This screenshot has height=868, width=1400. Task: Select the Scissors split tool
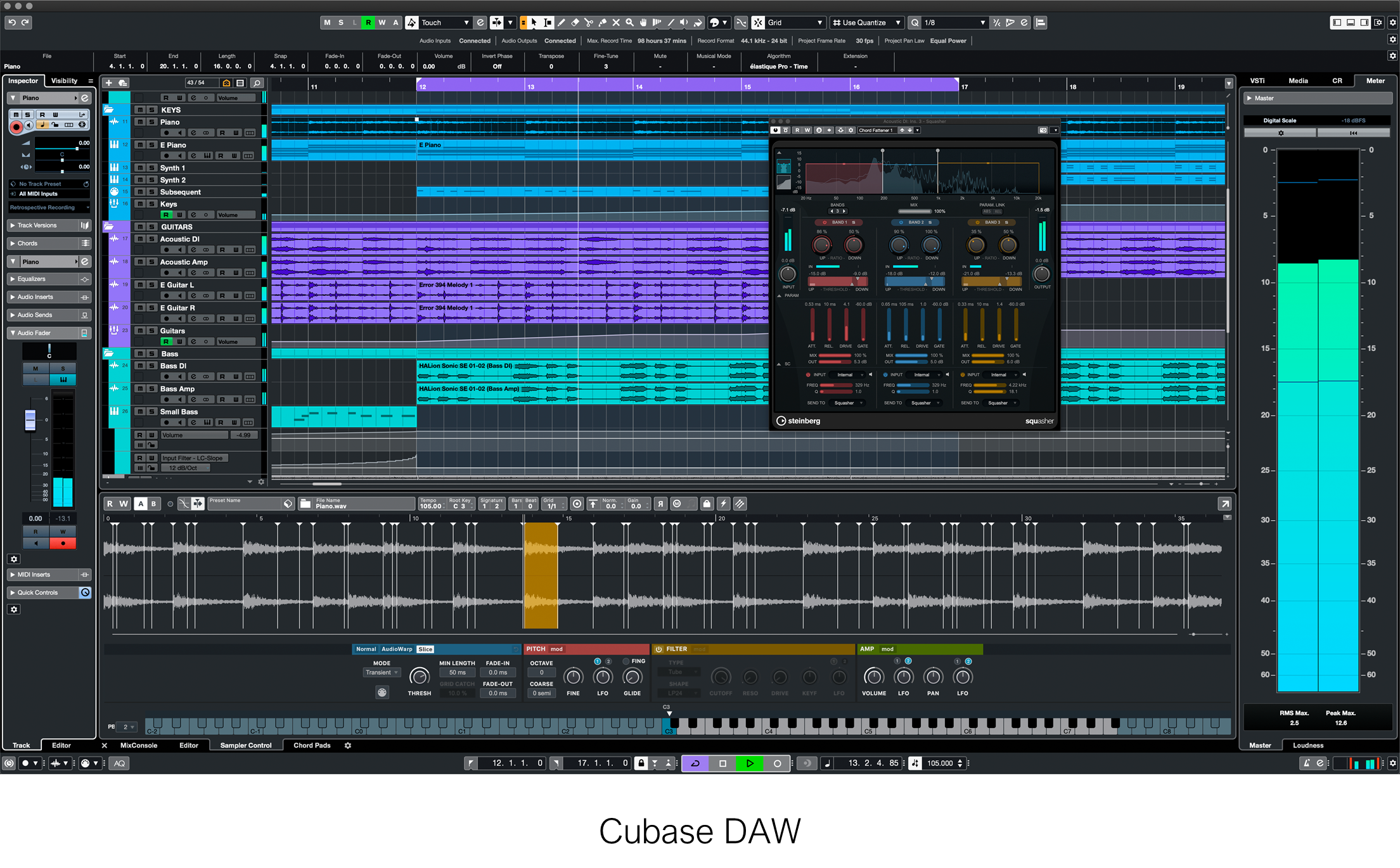click(x=589, y=23)
